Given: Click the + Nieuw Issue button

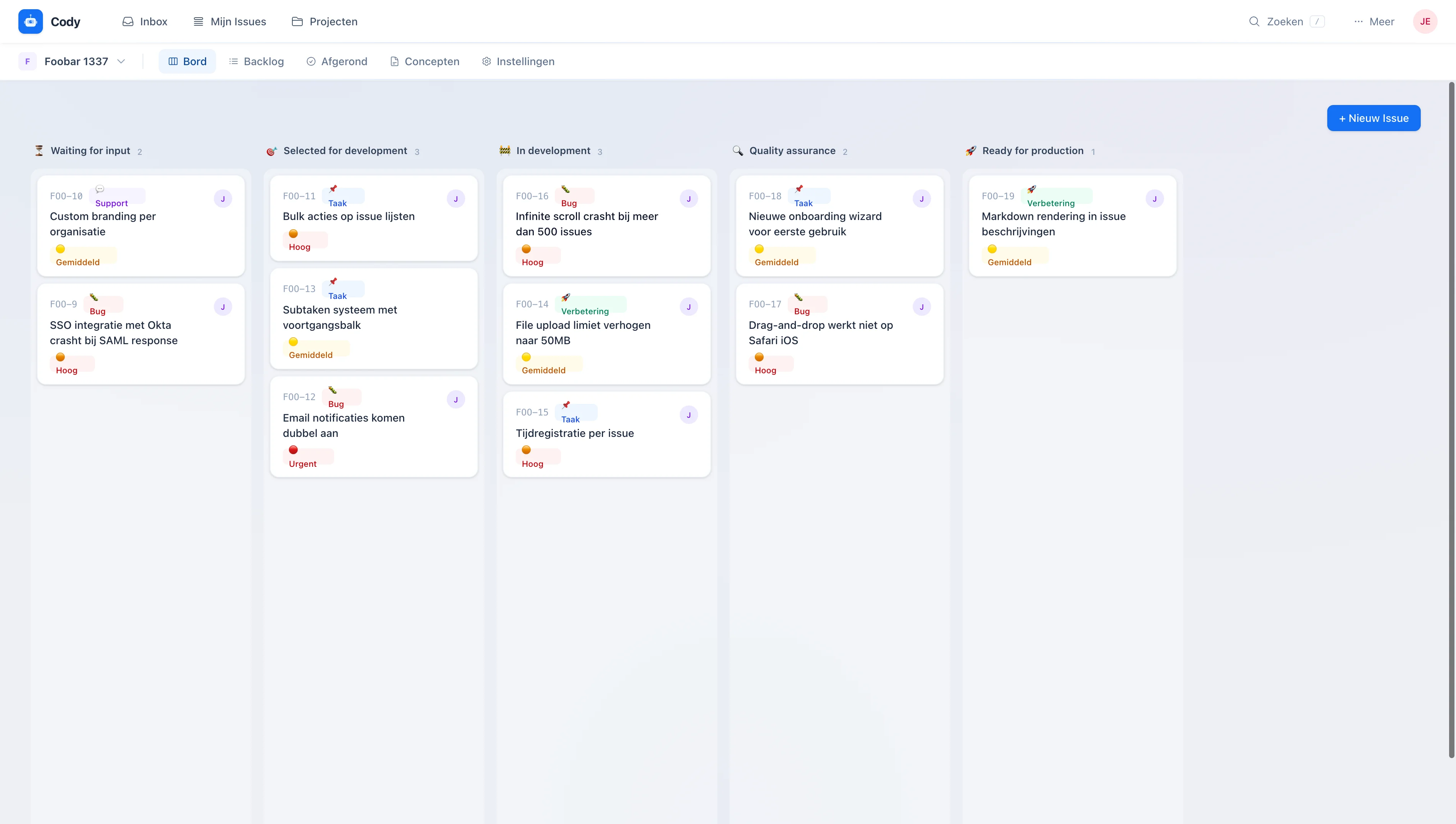Looking at the screenshot, I should [1373, 118].
